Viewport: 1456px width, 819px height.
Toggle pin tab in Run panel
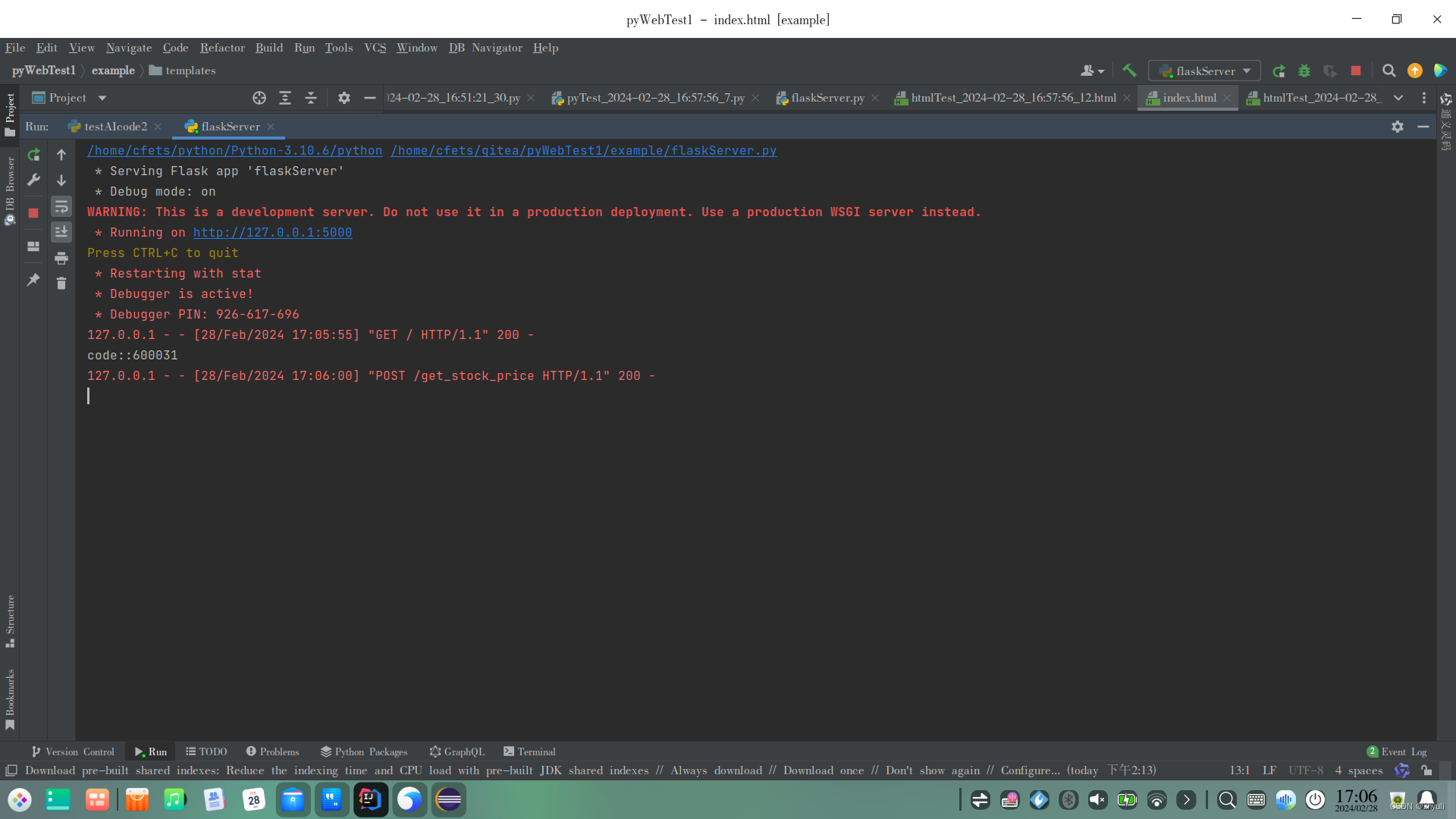(33, 280)
